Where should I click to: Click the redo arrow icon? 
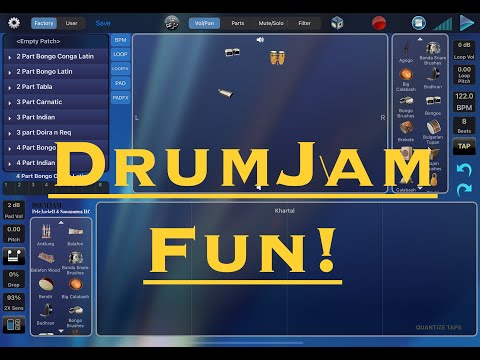[464, 189]
